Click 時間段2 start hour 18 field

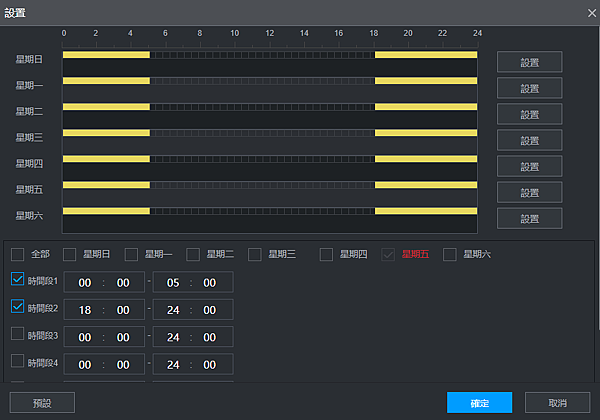click(x=85, y=310)
